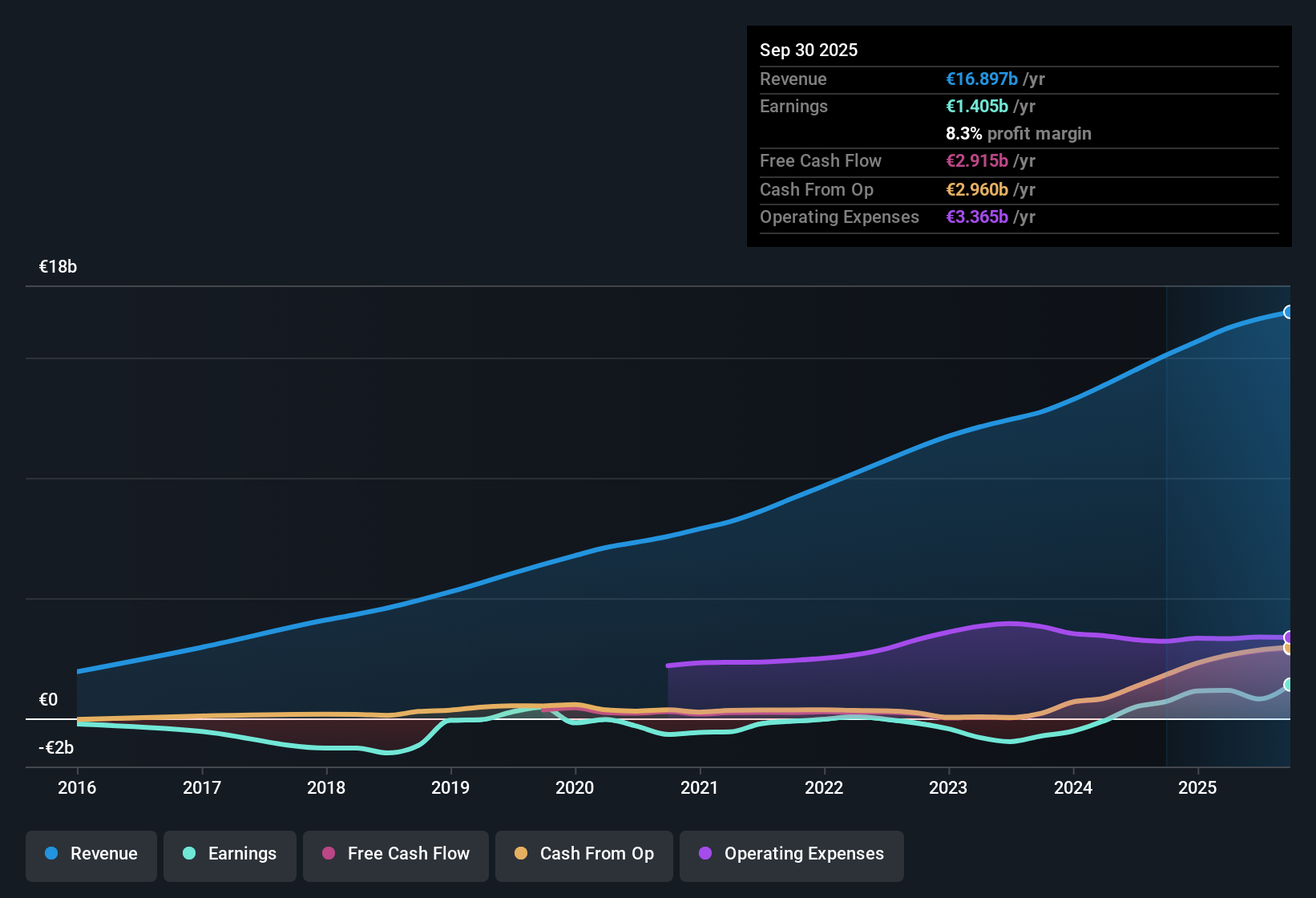This screenshot has height=898, width=1316.
Task: Open the Free Cash Flow legend entry
Action: pos(395,854)
